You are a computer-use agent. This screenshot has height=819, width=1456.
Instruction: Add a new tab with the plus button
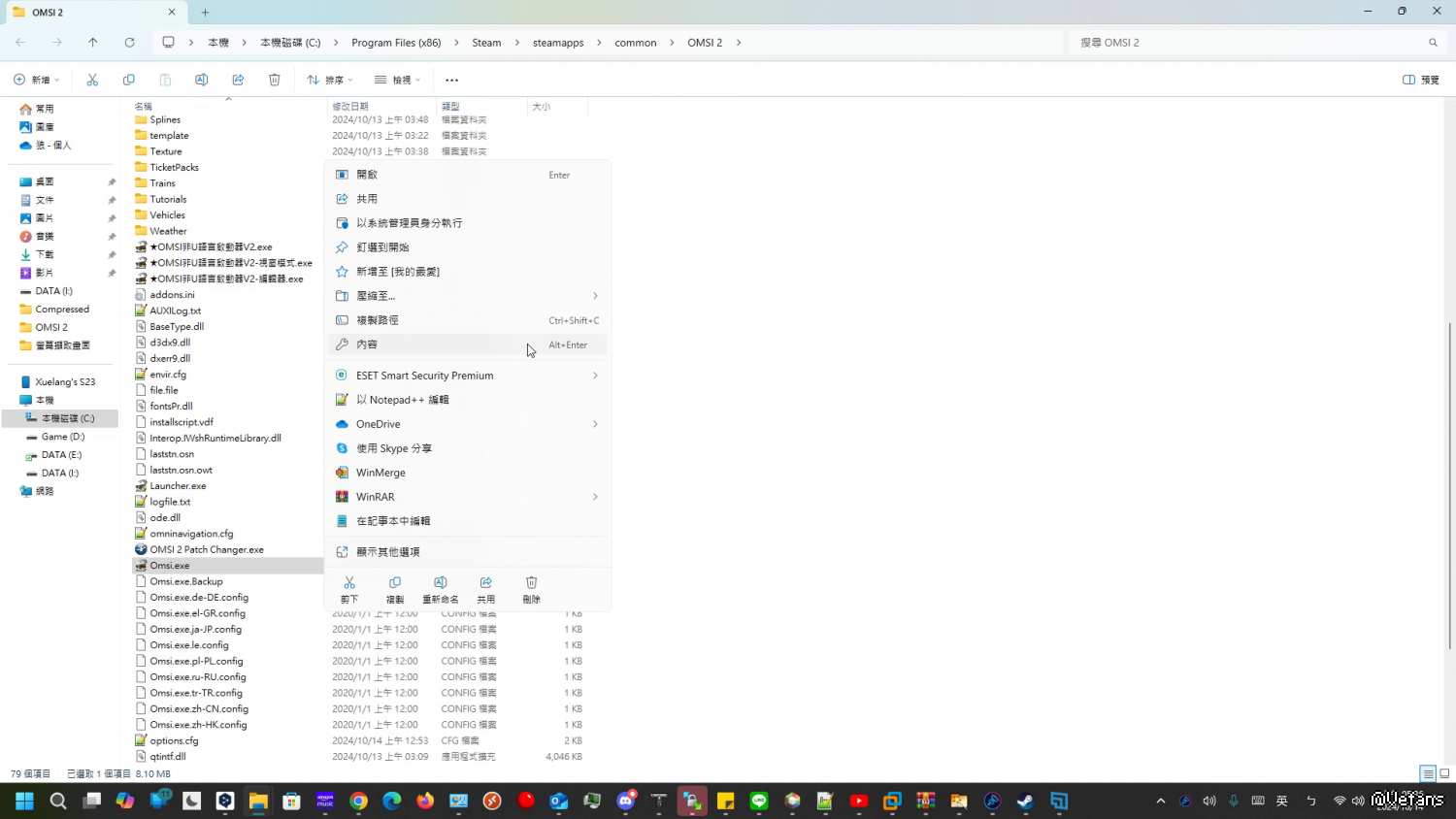[x=205, y=13]
